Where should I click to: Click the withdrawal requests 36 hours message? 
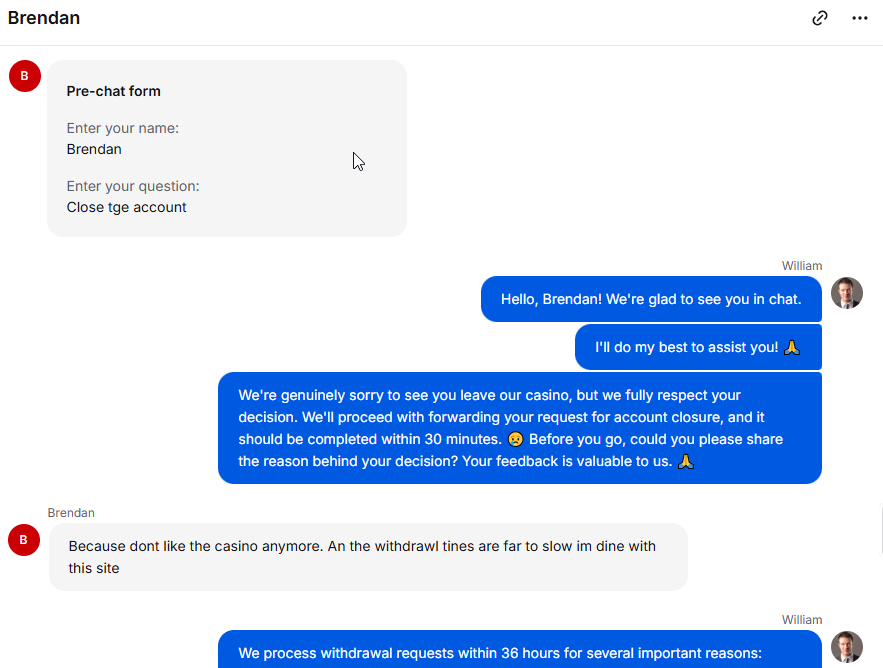coord(520,650)
